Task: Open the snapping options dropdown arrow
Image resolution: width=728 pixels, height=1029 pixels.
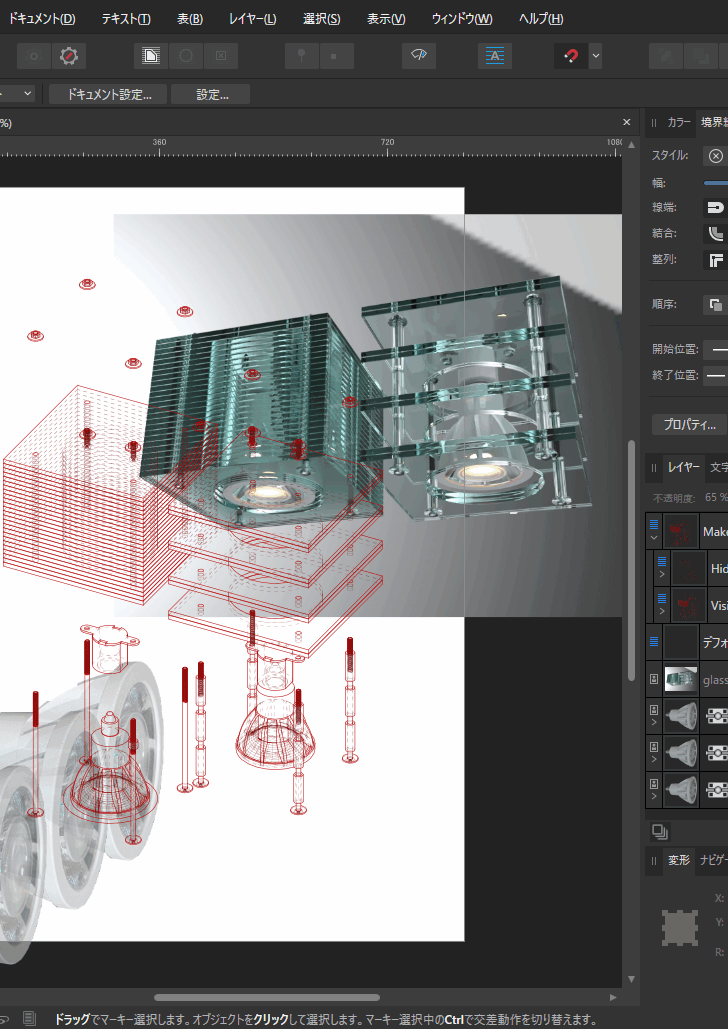Action: tap(596, 56)
